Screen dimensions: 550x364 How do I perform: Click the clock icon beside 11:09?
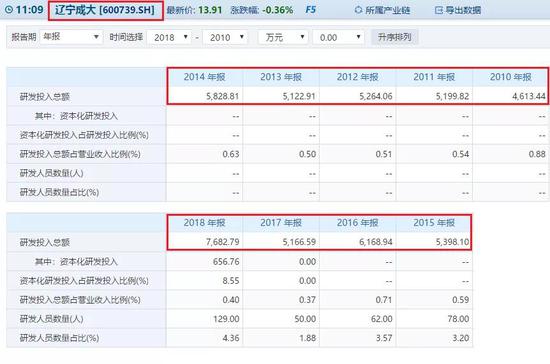tap(8, 9)
